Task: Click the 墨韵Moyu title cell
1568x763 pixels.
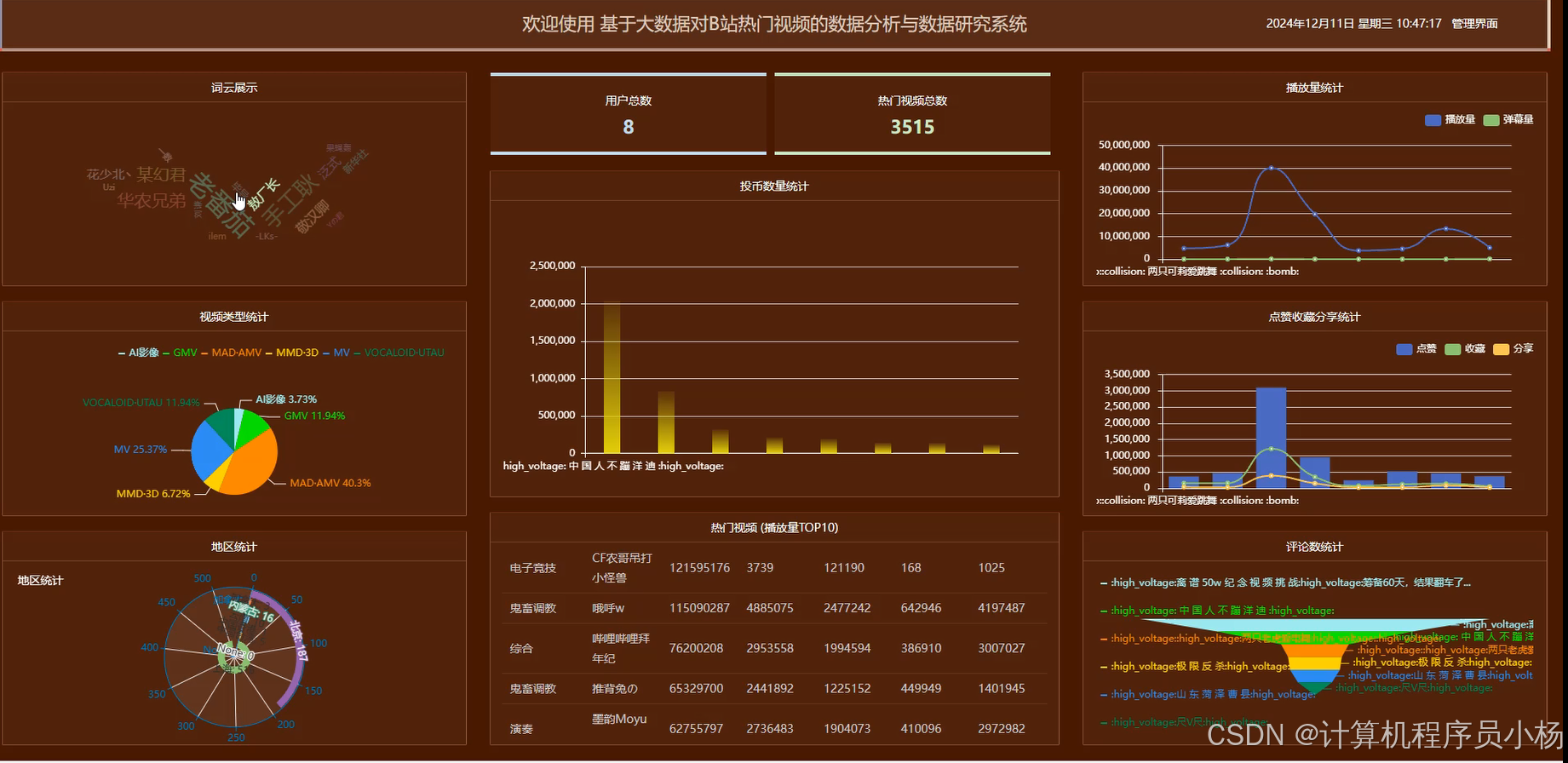Action: [619, 720]
